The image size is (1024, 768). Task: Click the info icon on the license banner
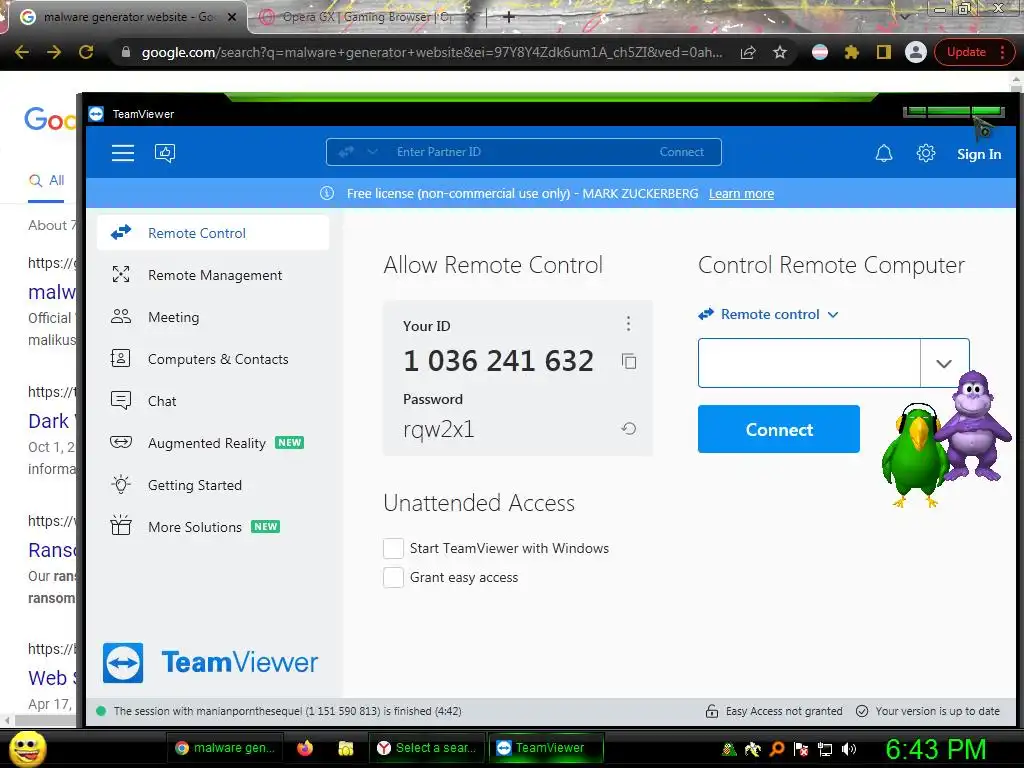pos(327,193)
